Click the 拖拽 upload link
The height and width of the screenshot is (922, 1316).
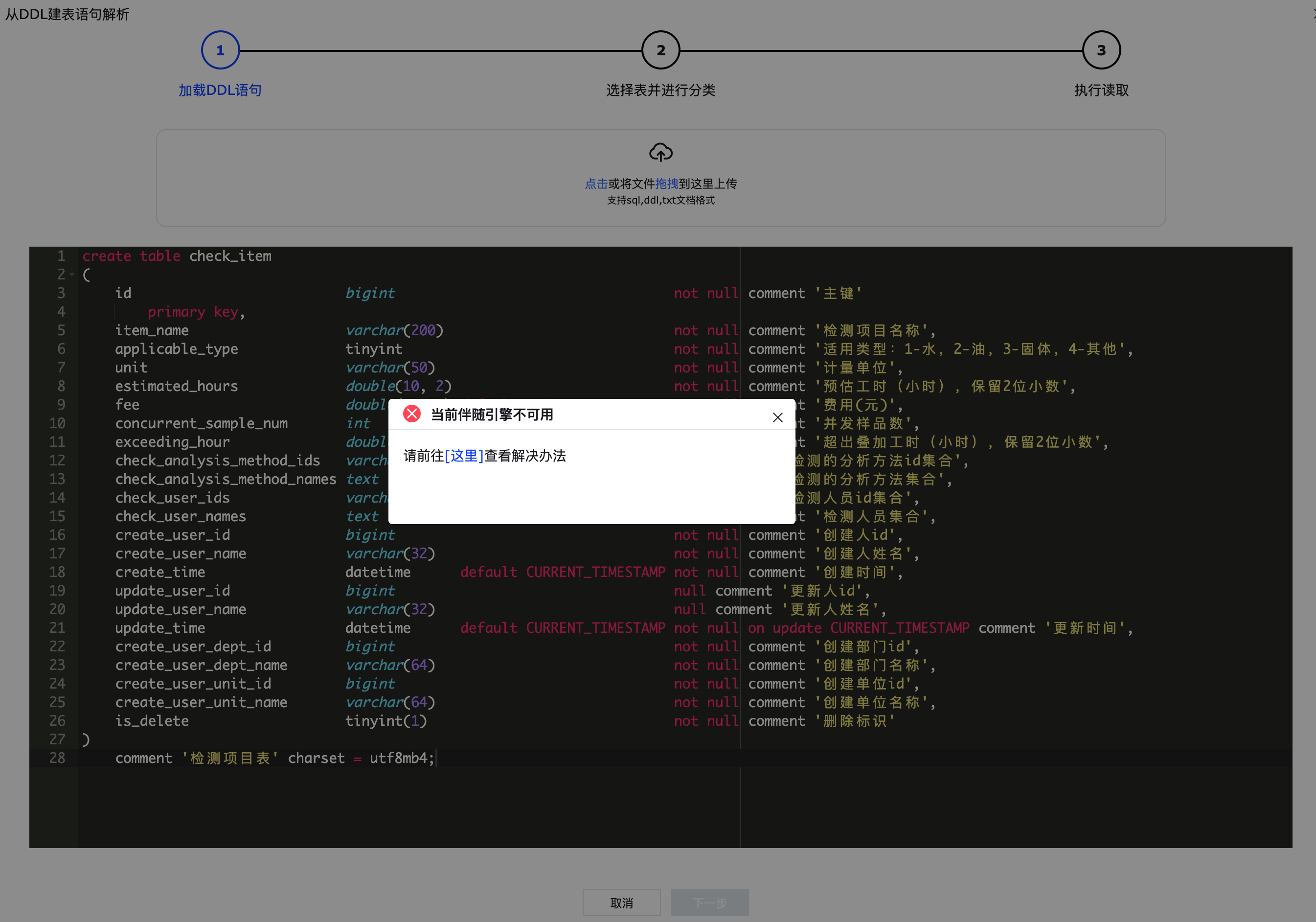[667, 184]
